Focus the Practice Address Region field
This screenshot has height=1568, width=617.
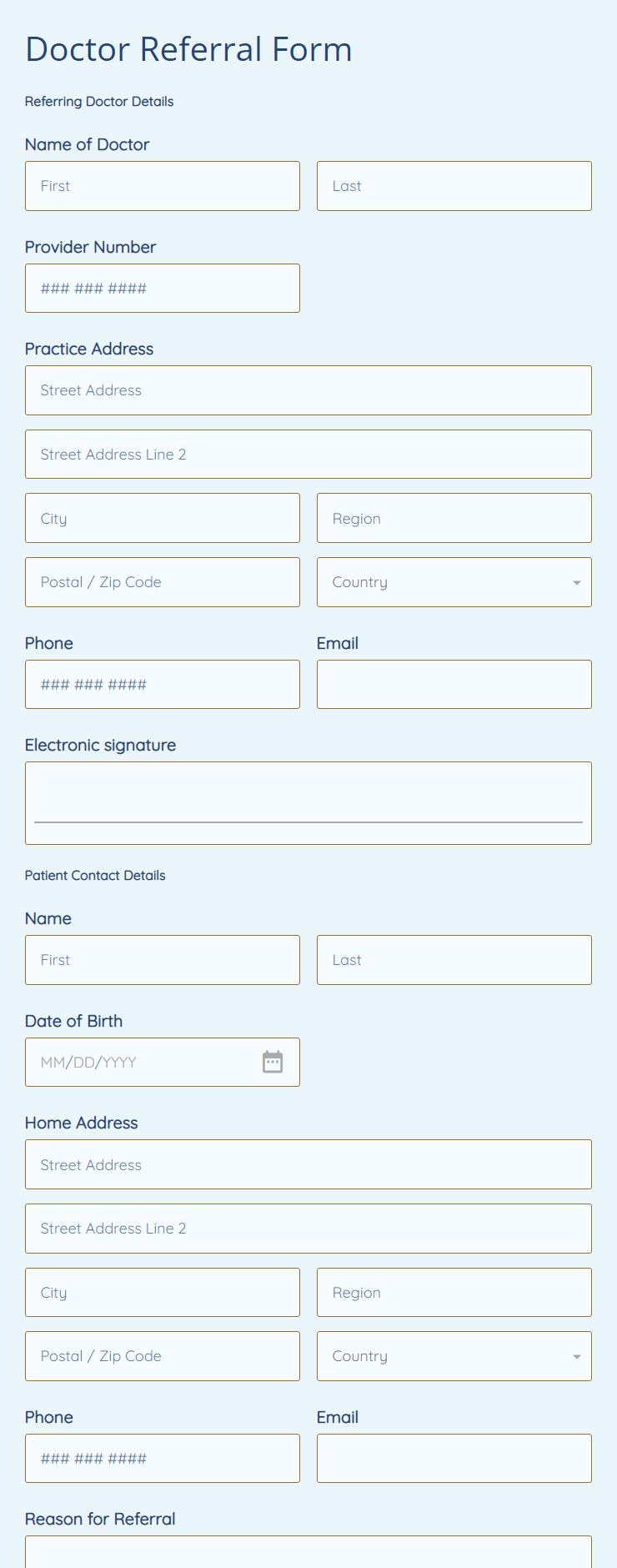coord(454,518)
